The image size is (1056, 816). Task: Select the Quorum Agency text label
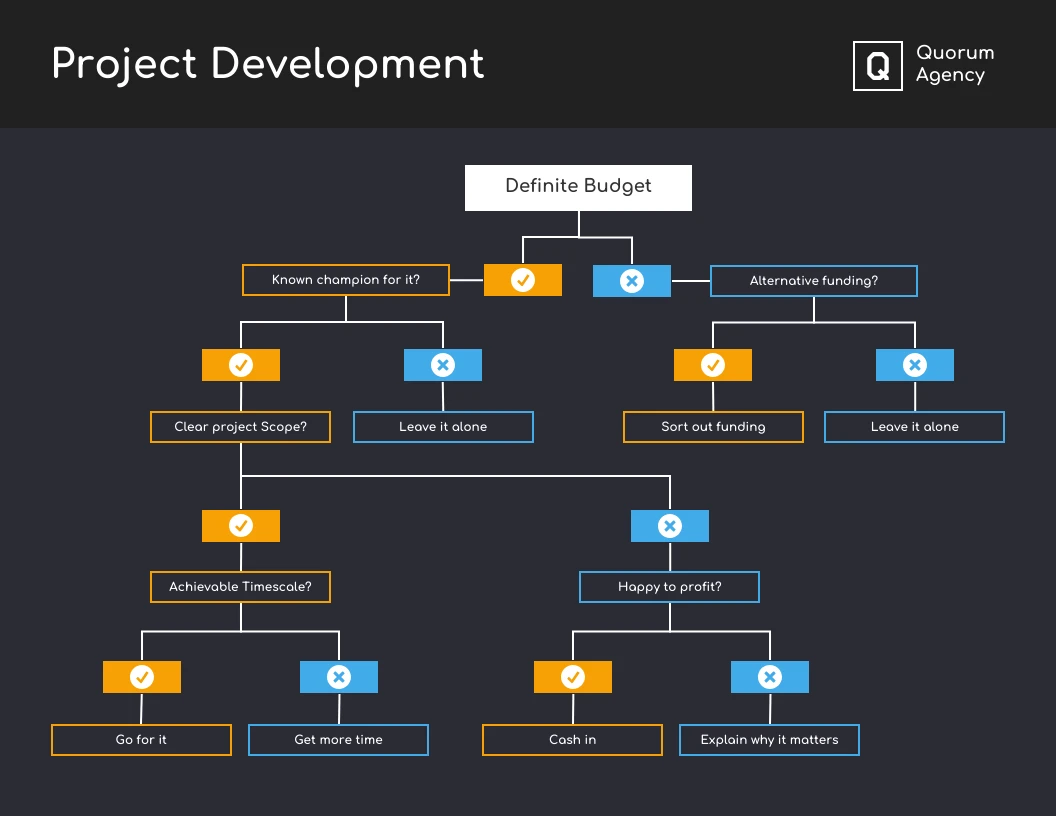click(955, 66)
